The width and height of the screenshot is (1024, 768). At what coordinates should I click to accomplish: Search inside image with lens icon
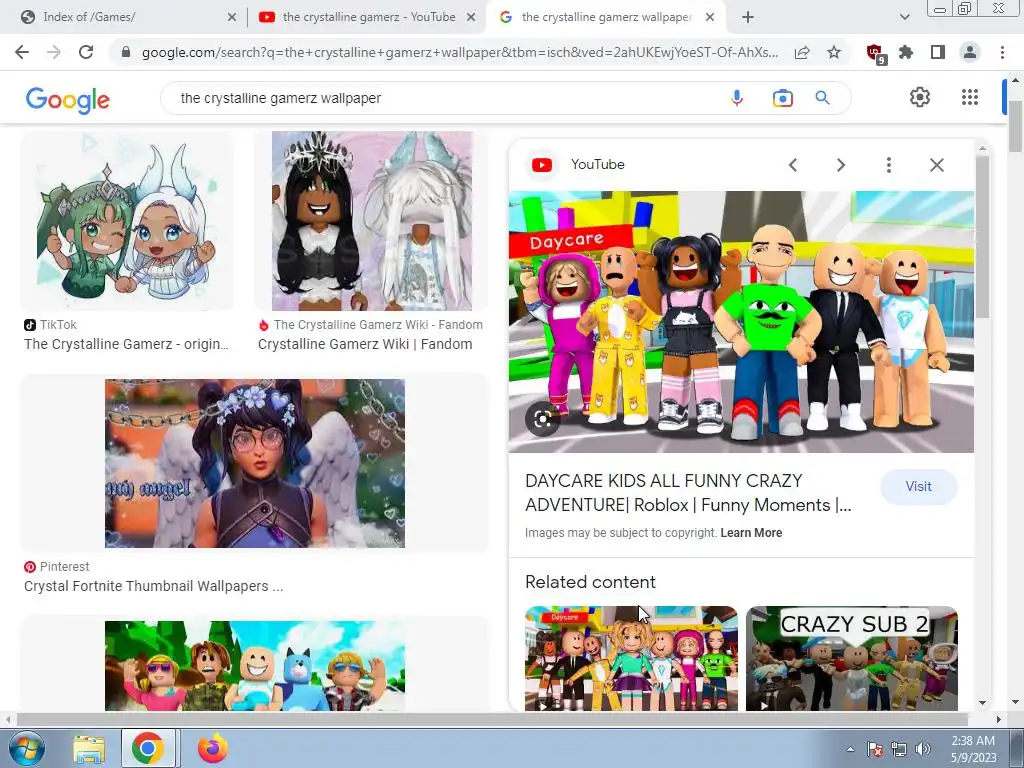pyautogui.click(x=543, y=419)
